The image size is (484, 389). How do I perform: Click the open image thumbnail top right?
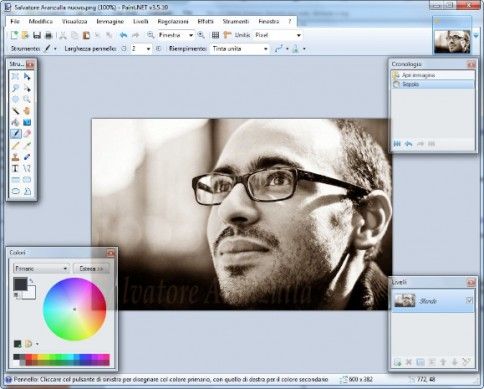click(452, 42)
